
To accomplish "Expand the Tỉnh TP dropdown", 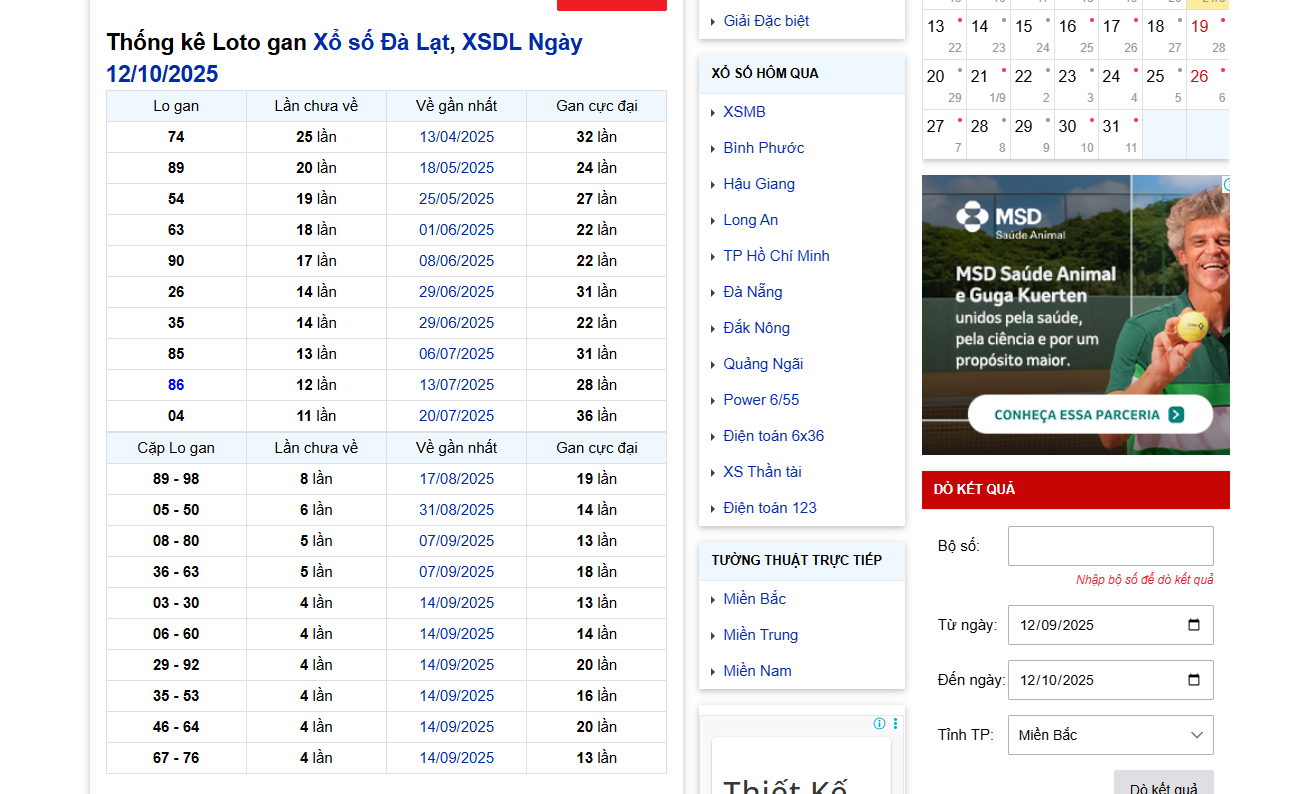I will [1110, 735].
